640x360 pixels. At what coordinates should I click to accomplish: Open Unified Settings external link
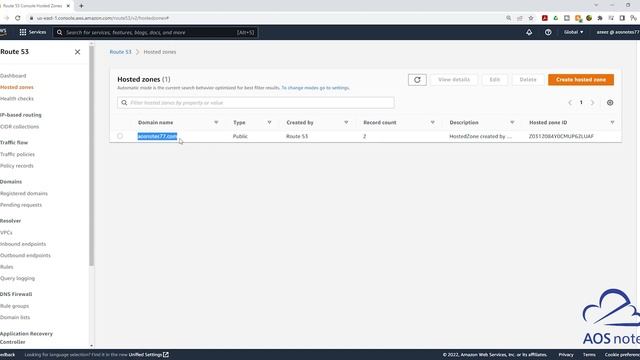[x=149, y=355]
